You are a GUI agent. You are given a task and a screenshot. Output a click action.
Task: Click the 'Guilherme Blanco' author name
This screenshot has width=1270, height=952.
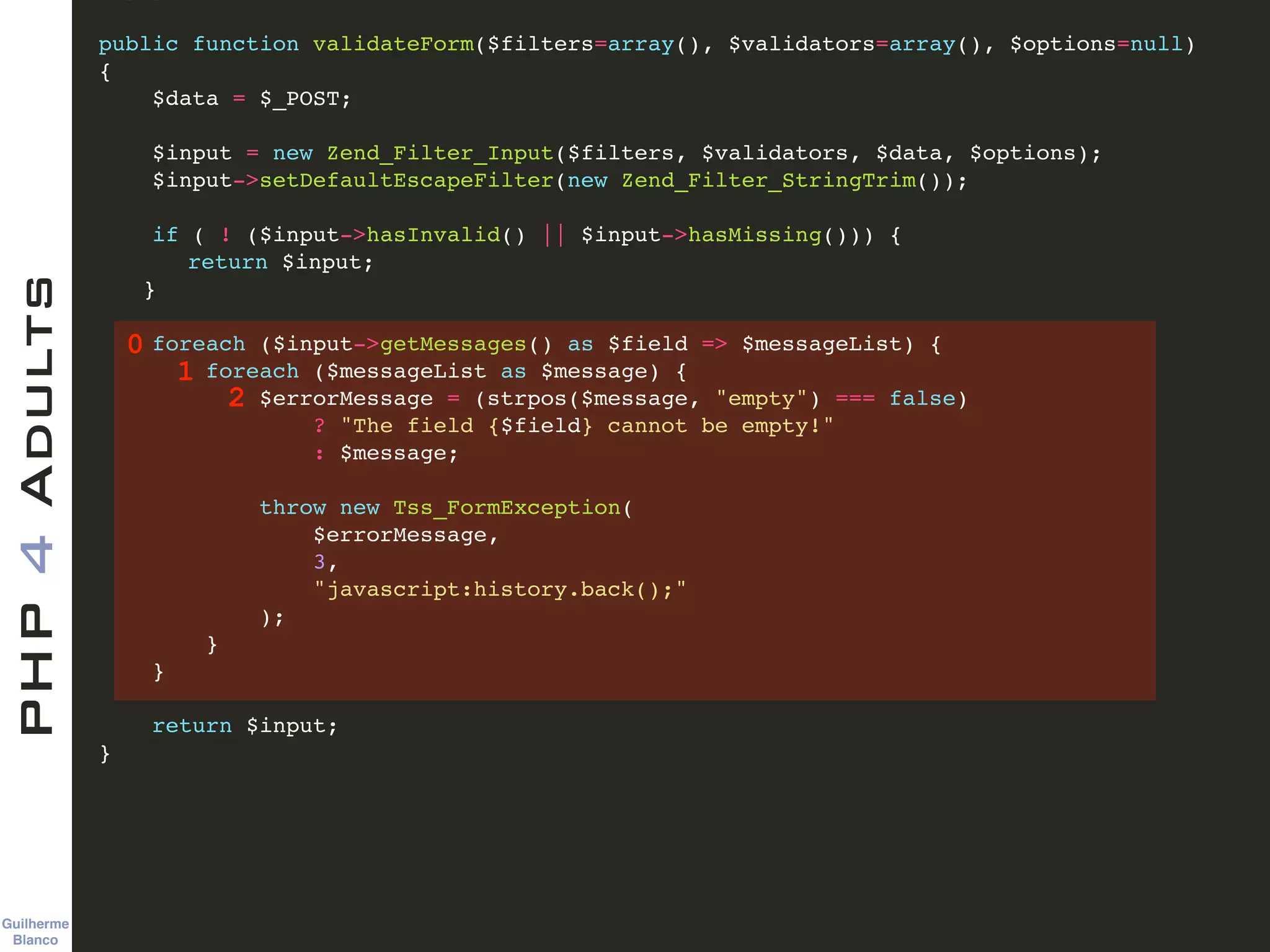35,932
